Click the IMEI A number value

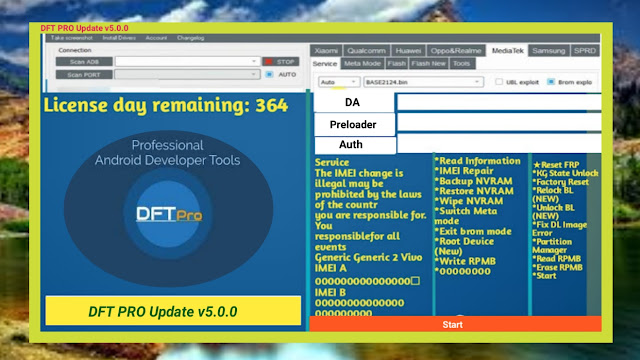click(x=367, y=281)
